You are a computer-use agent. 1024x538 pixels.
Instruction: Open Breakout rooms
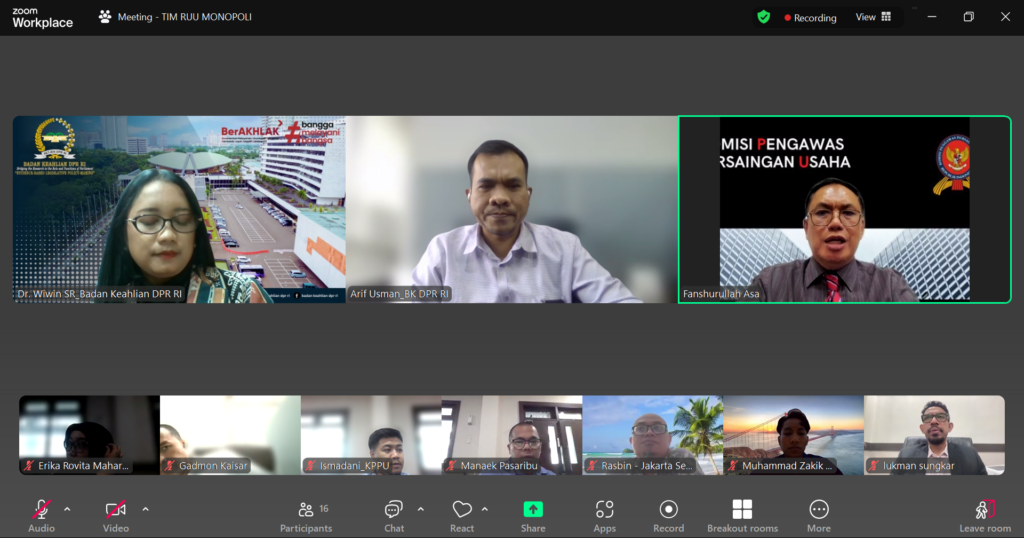coord(742,514)
